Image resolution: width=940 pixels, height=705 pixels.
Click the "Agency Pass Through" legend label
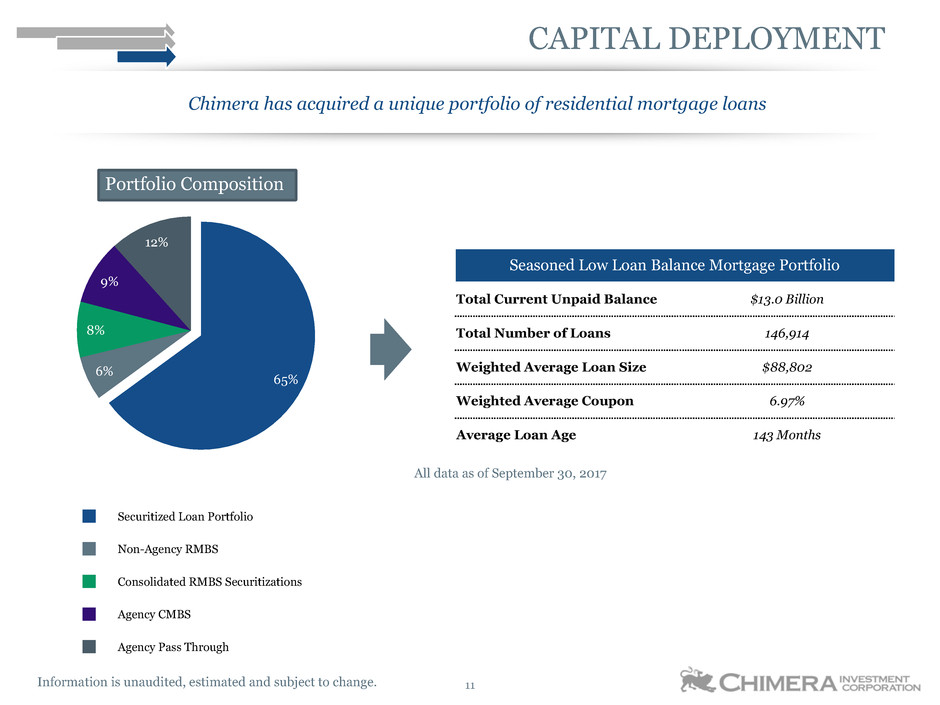coord(173,647)
